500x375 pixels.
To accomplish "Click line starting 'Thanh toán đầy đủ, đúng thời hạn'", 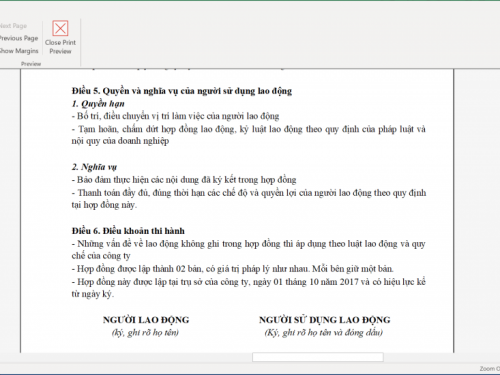I will (249, 193).
